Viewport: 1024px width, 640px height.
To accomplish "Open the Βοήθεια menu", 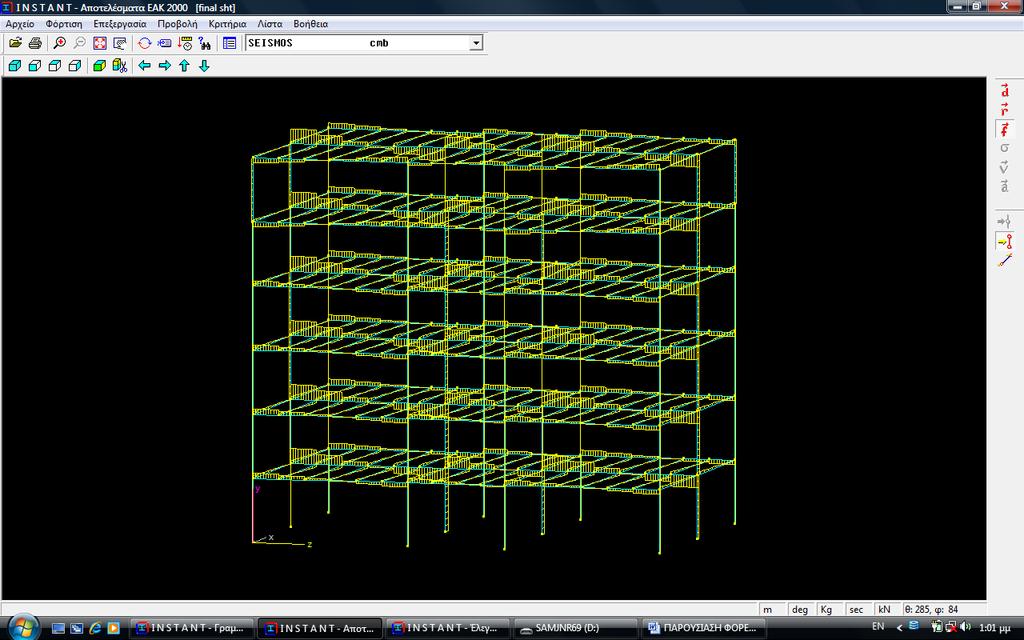I will coord(310,24).
